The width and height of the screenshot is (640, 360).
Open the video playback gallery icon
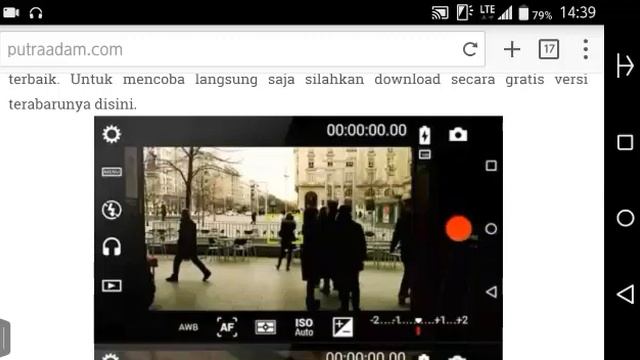pos(111,286)
